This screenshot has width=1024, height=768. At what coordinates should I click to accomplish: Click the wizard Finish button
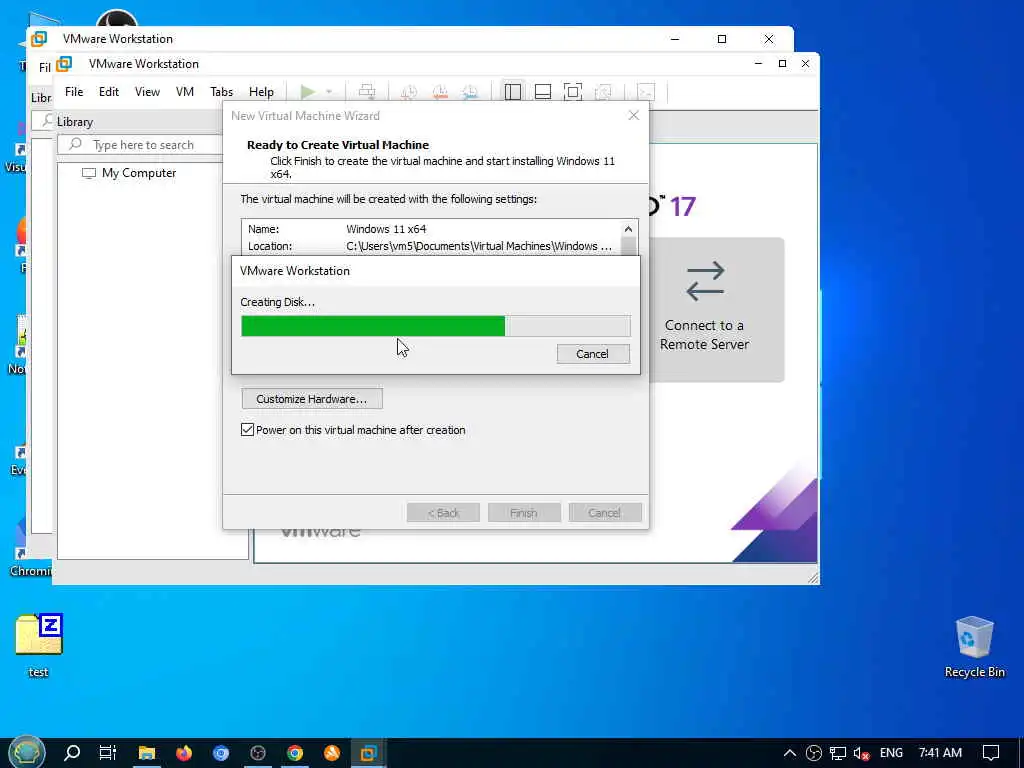click(524, 513)
